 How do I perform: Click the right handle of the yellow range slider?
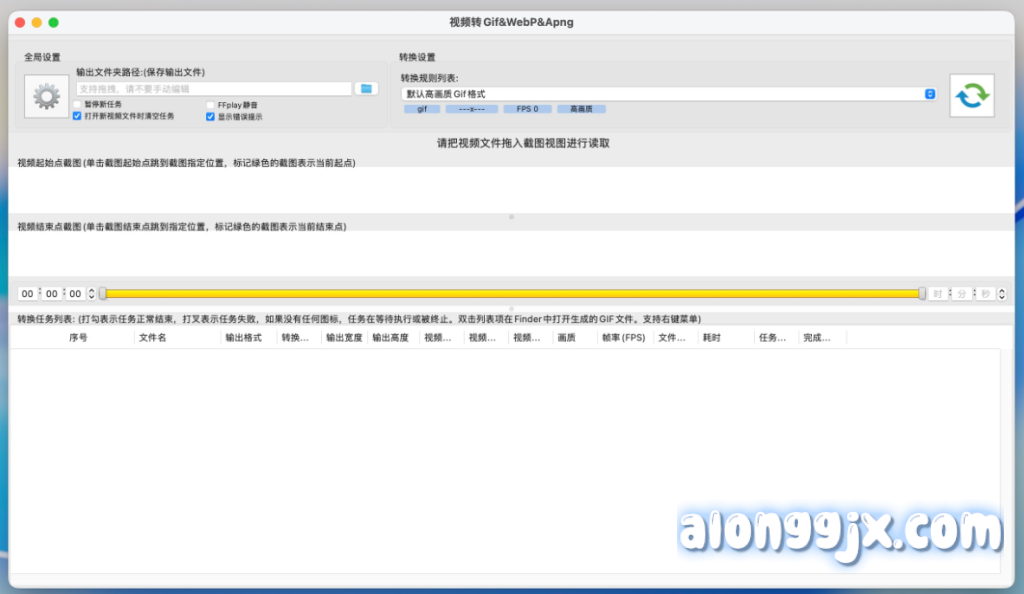click(922, 293)
